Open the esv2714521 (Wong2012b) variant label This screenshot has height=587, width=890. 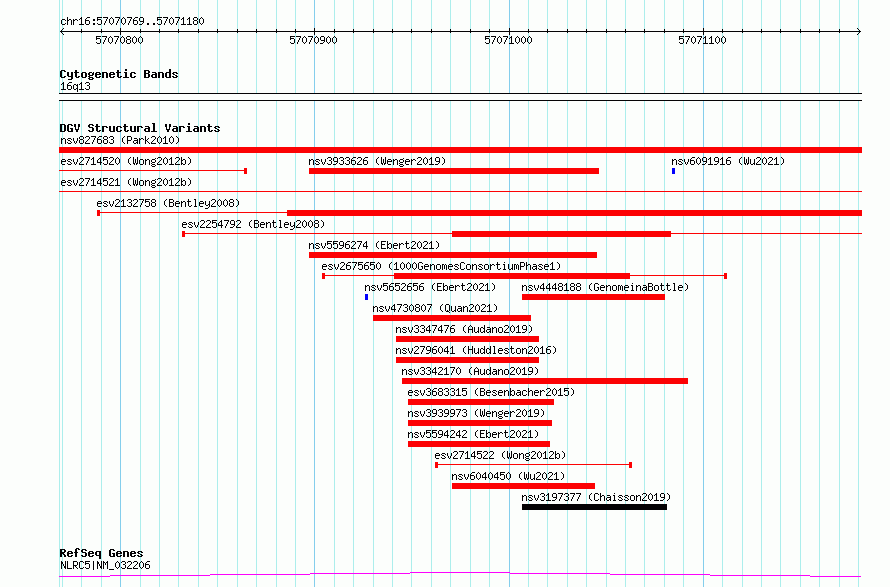pos(126,182)
